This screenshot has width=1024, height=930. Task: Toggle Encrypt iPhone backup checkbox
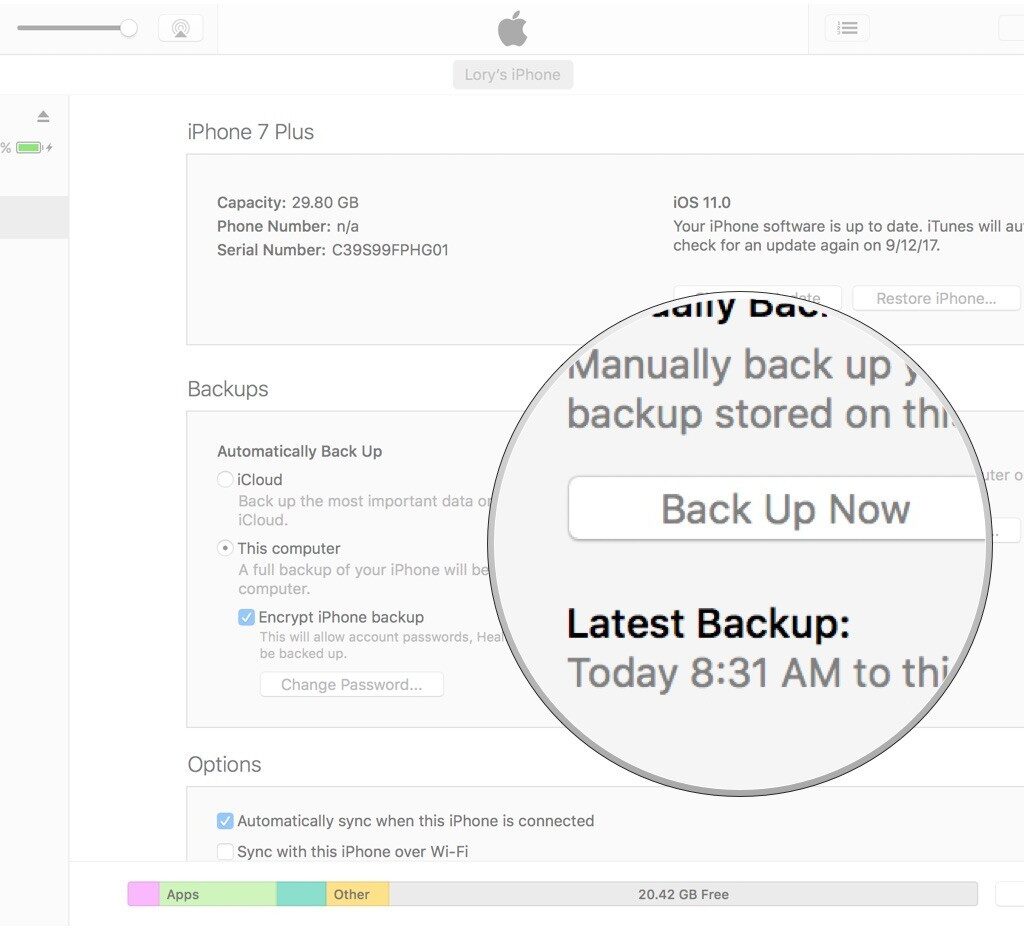click(246, 617)
